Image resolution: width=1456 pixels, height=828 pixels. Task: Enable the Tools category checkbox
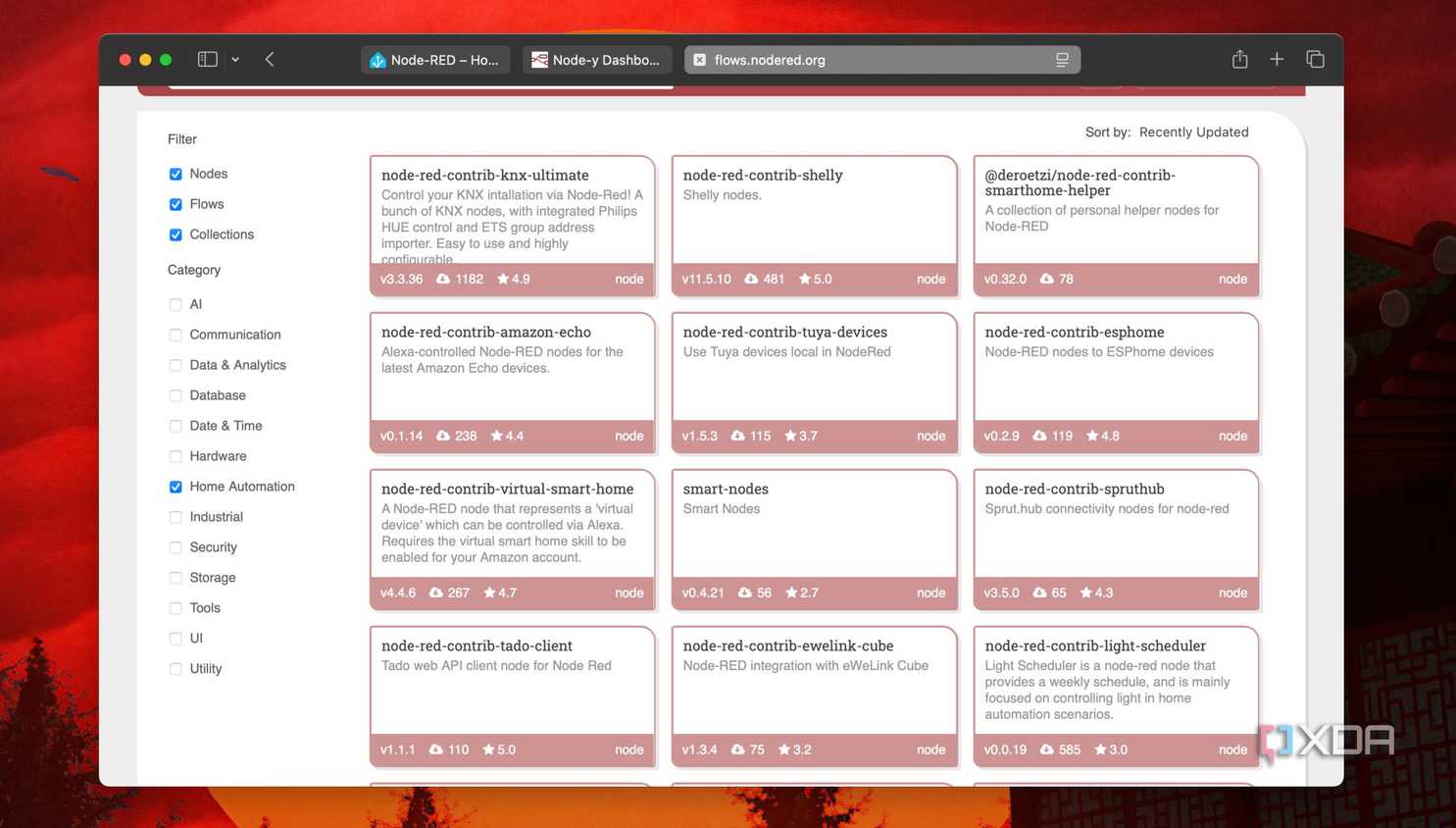coord(176,608)
